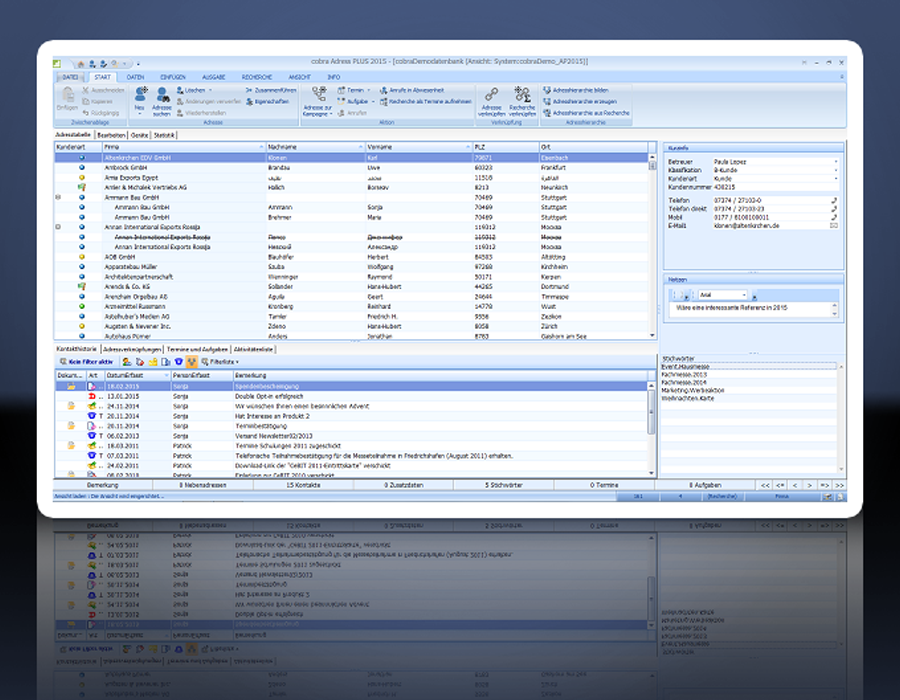
Task: Jump to last record with >> button
Action: point(839,485)
